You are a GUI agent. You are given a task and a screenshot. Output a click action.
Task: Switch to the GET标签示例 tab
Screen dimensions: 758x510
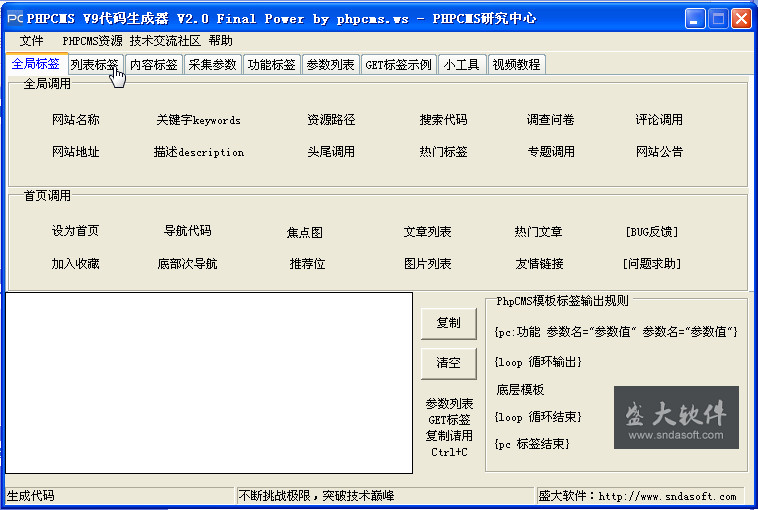[398, 64]
